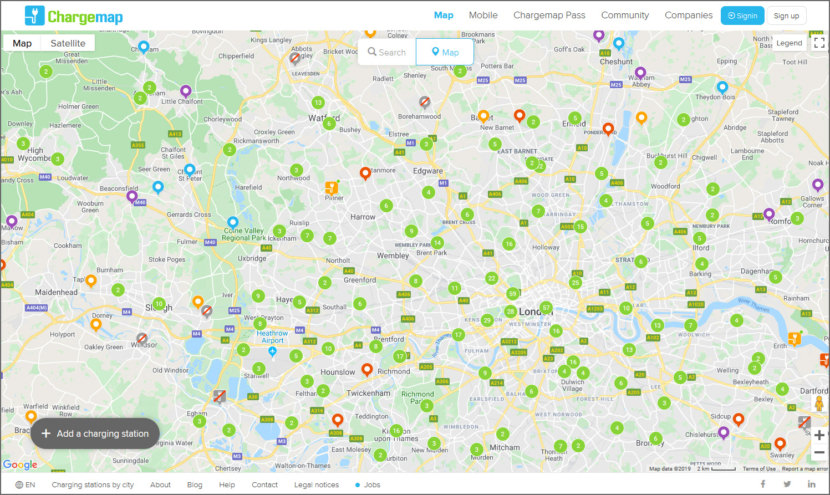Add a charging station
This screenshot has width=830, height=495.
pos(95,434)
